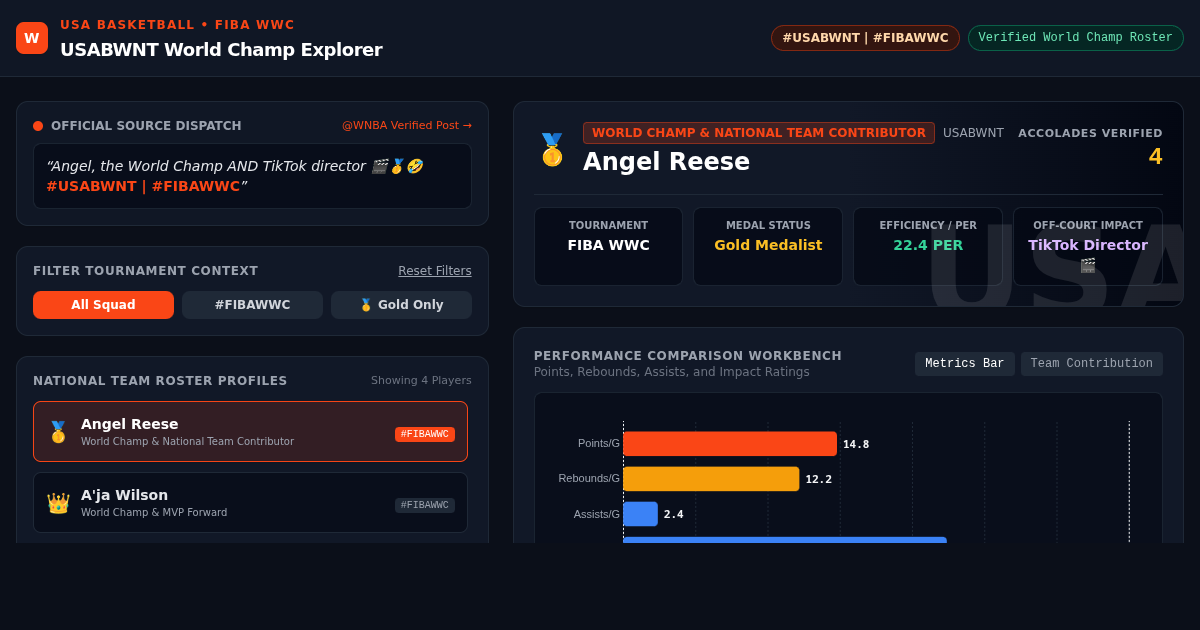Click the Filter Tournament Context heading

tap(146, 271)
